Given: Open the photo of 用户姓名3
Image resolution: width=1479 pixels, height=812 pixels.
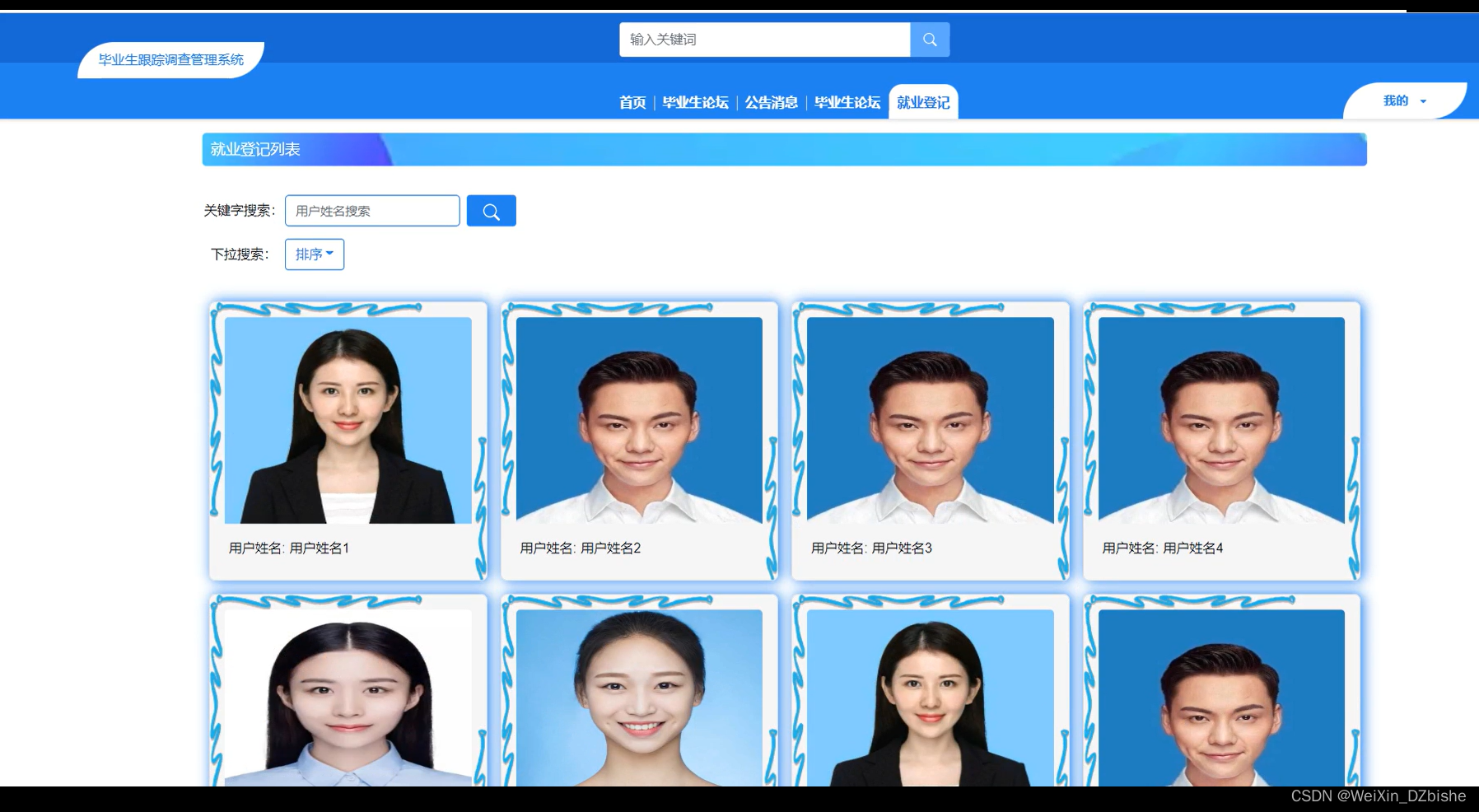Looking at the screenshot, I should coord(931,420).
